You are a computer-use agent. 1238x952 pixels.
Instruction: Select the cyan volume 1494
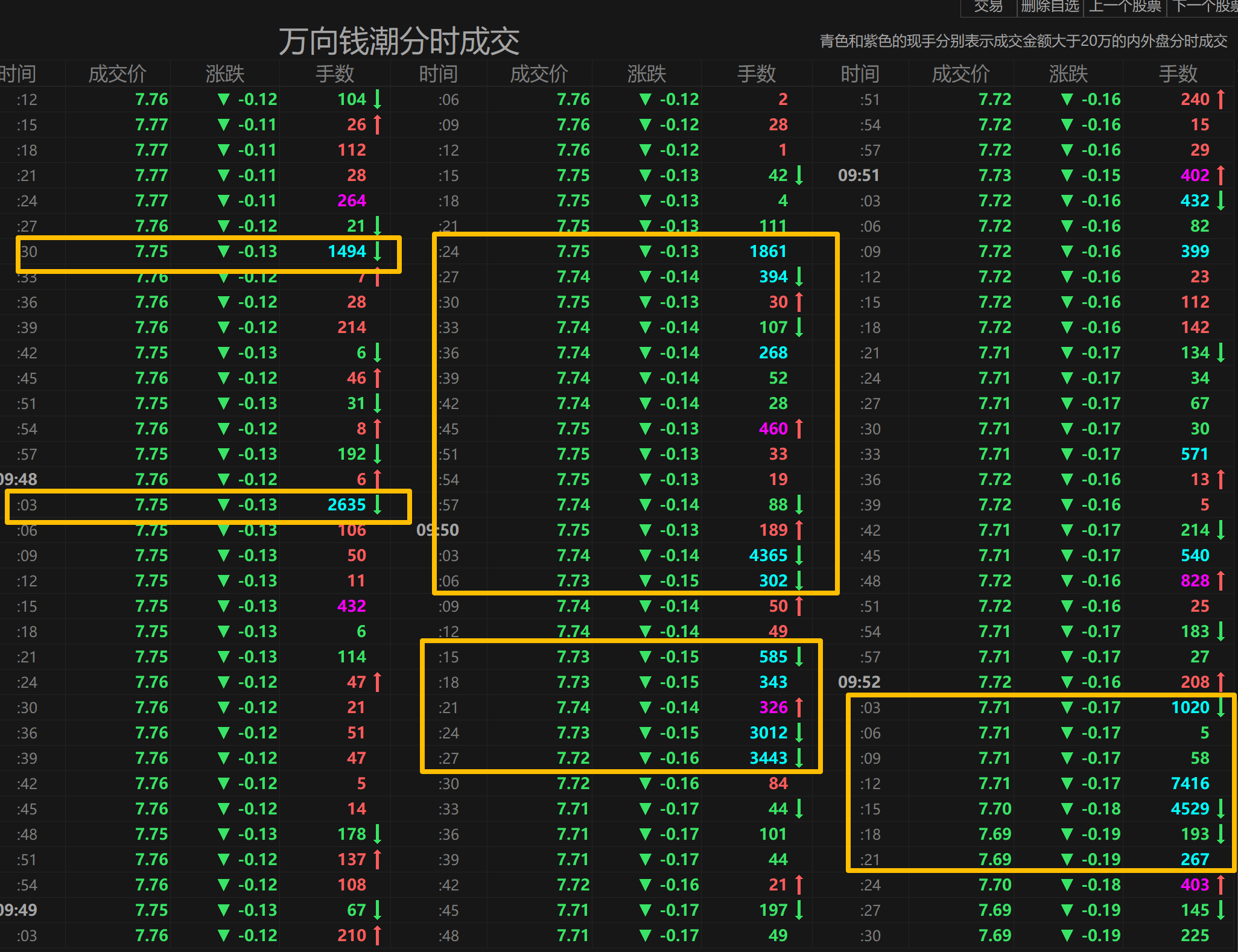pos(347,251)
